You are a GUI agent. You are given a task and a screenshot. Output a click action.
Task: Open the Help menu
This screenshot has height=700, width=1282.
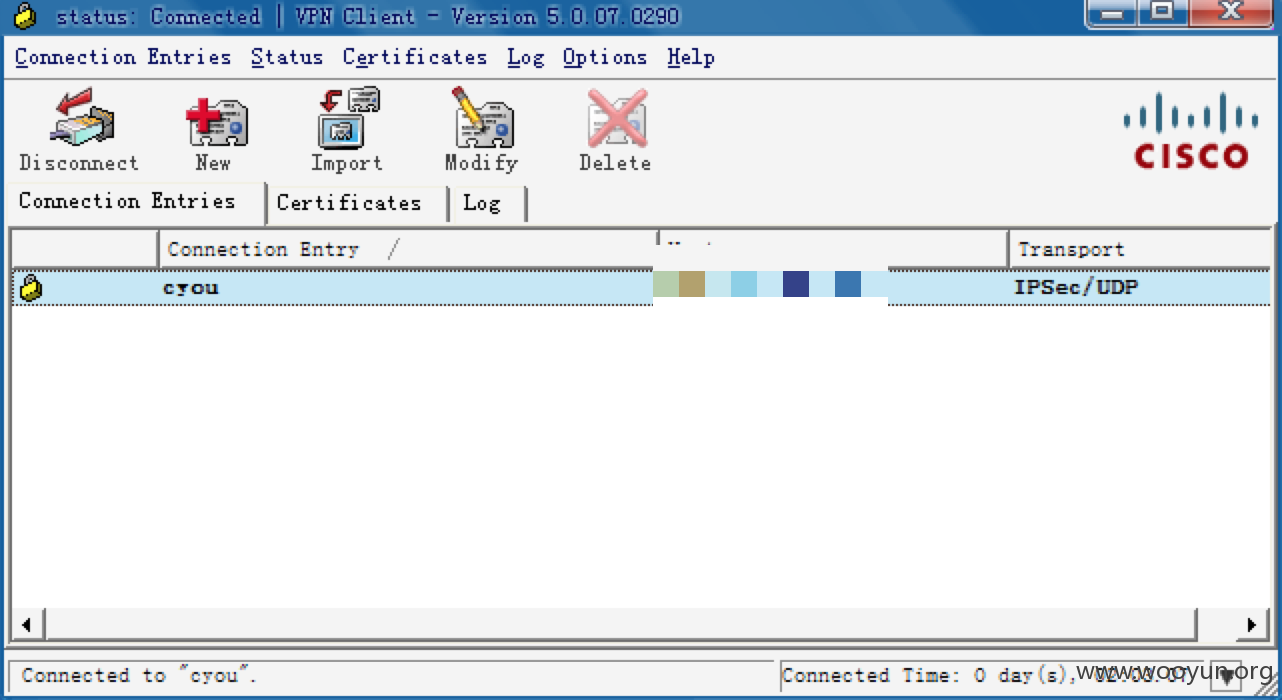tap(691, 57)
